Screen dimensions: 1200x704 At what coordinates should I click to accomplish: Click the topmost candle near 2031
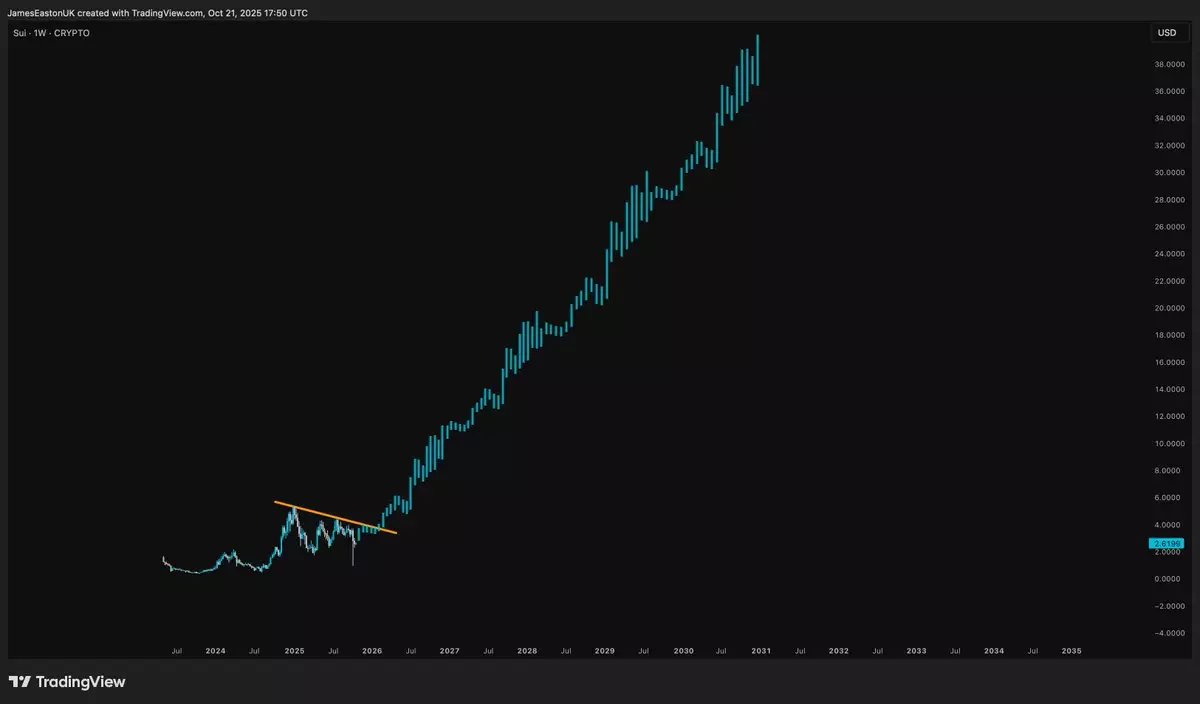click(758, 60)
